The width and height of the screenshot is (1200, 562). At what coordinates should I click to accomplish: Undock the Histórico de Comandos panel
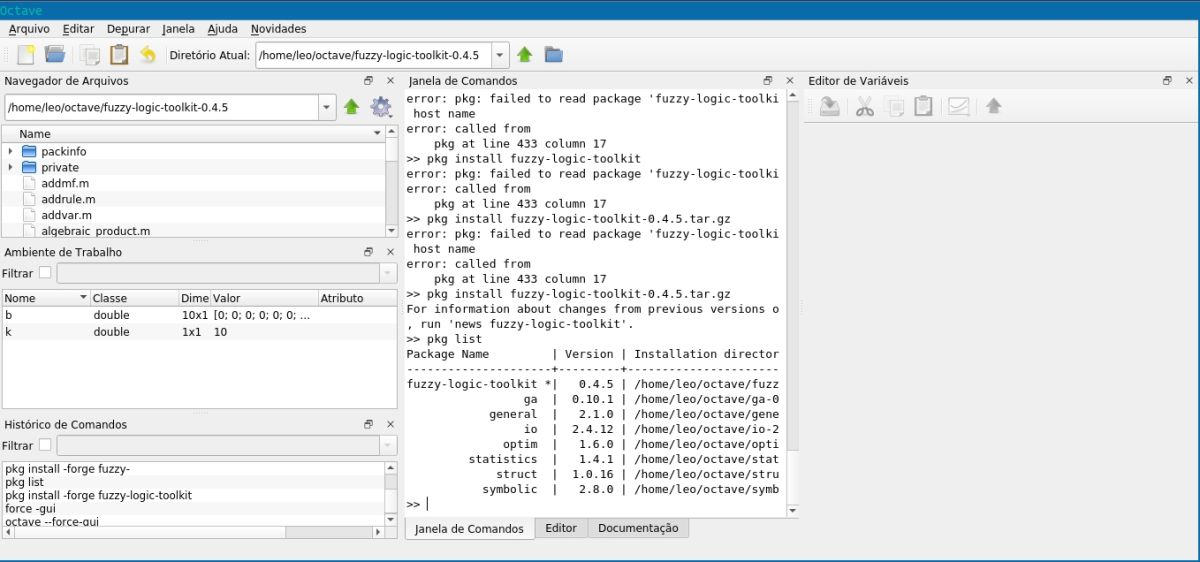[368, 424]
